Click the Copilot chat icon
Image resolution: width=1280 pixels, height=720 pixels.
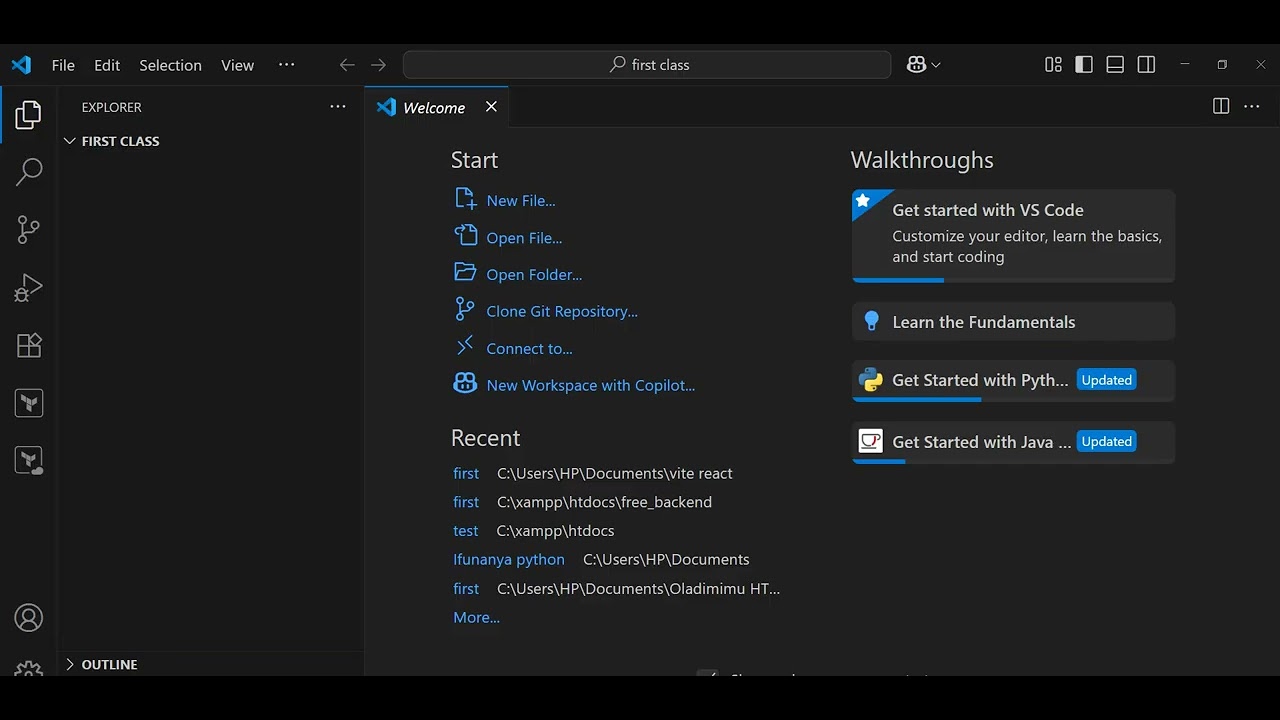[916, 65]
